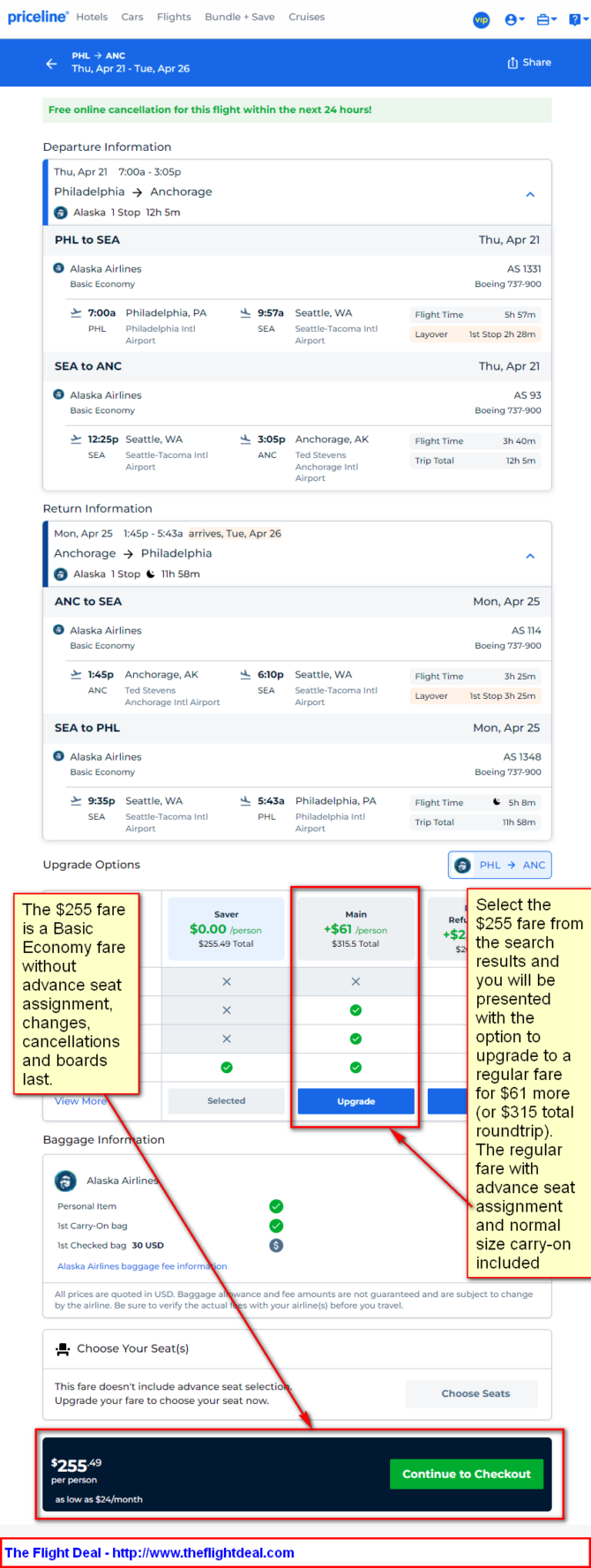Click the VIP badge icon

click(x=482, y=19)
